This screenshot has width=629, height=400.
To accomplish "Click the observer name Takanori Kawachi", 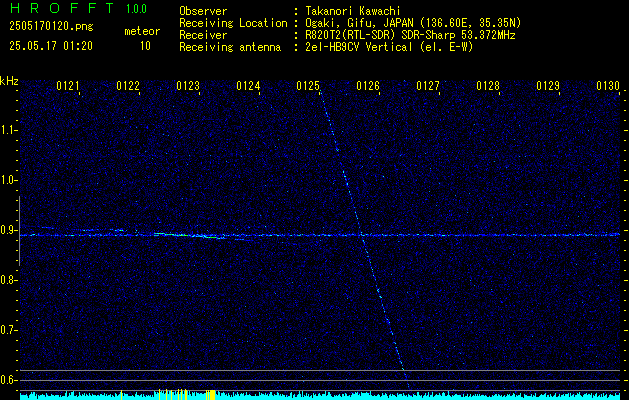I will pyautogui.click(x=353, y=11).
